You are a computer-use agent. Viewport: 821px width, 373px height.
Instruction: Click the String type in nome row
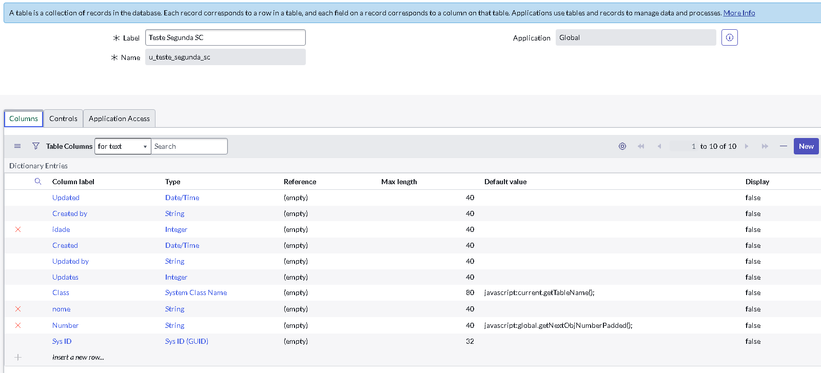pyautogui.click(x=174, y=309)
